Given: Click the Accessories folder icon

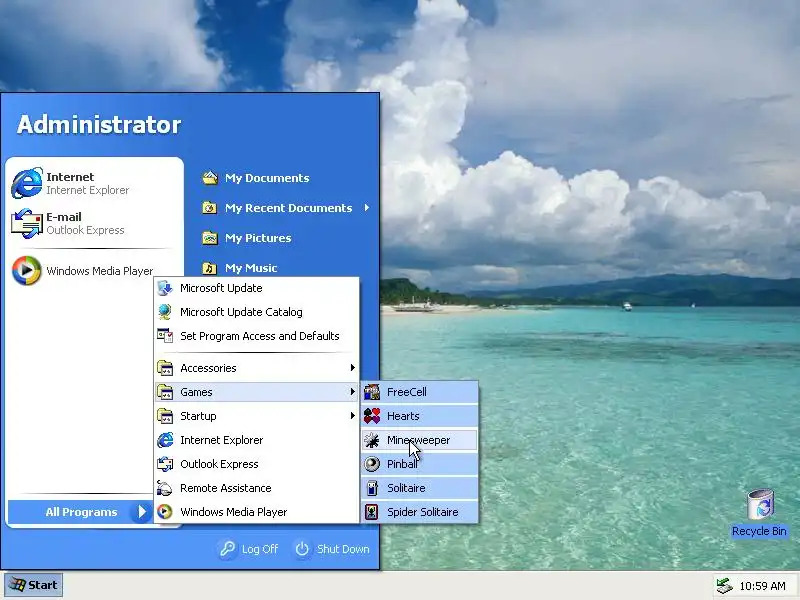Looking at the screenshot, I should (x=165, y=368).
